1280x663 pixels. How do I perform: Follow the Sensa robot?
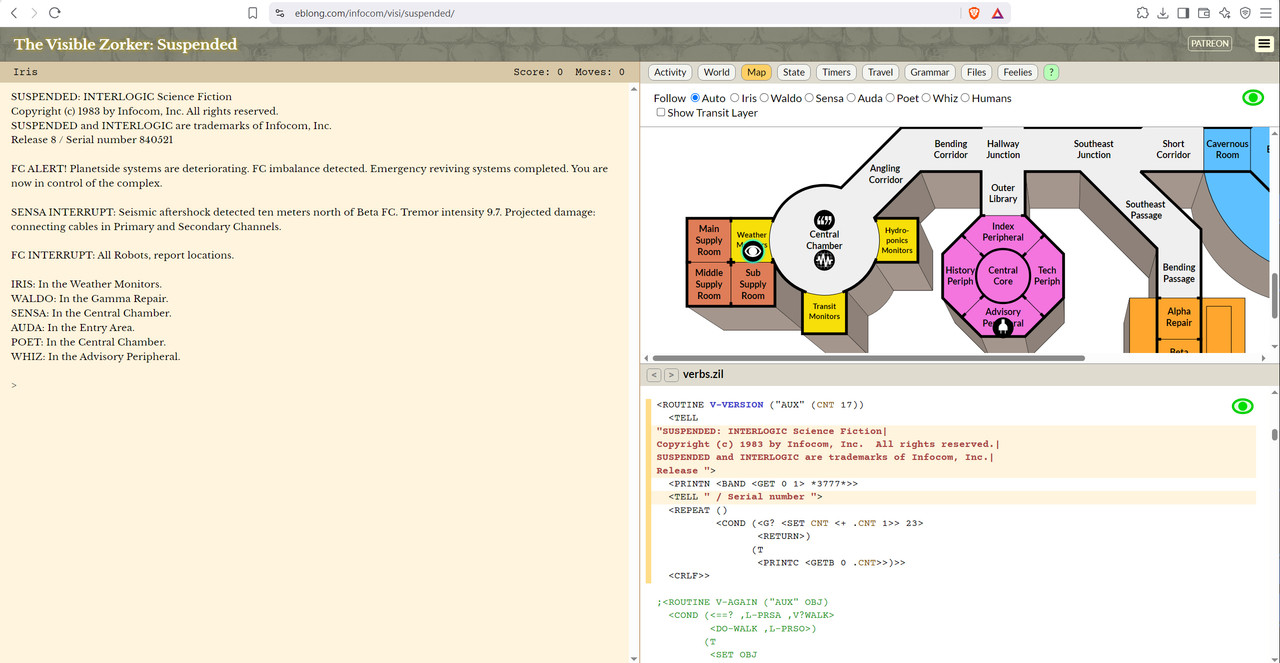(x=808, y=98)
